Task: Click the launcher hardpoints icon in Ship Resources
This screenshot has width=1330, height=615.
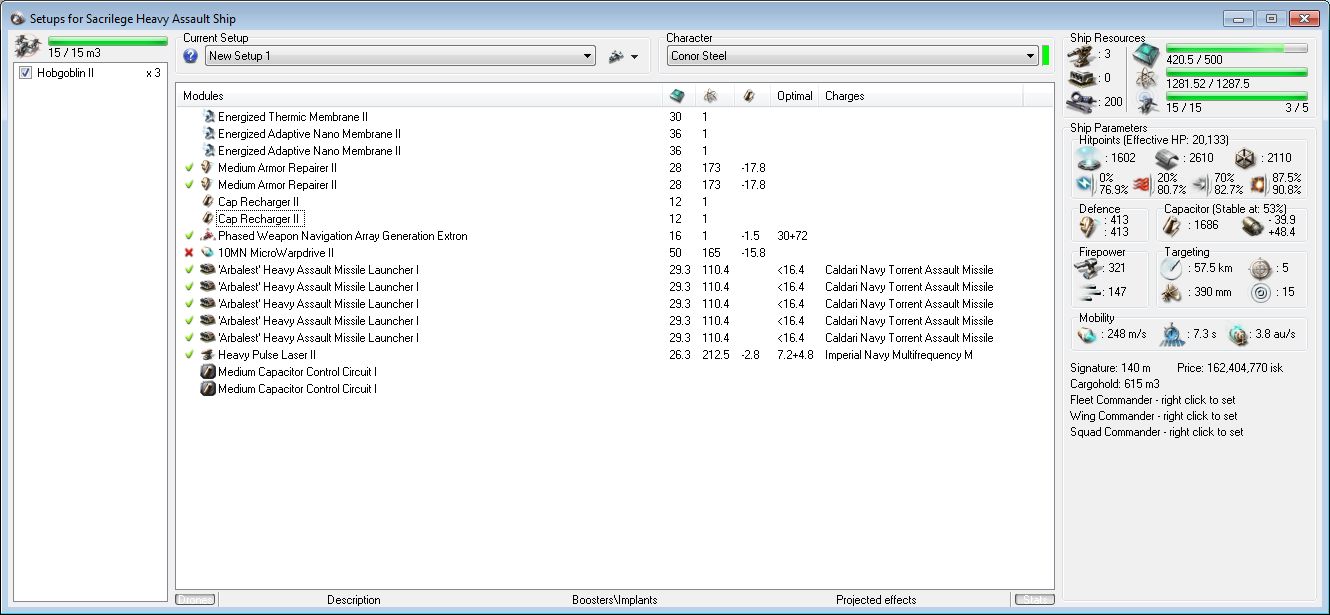Action: [x=1082, y=77]
